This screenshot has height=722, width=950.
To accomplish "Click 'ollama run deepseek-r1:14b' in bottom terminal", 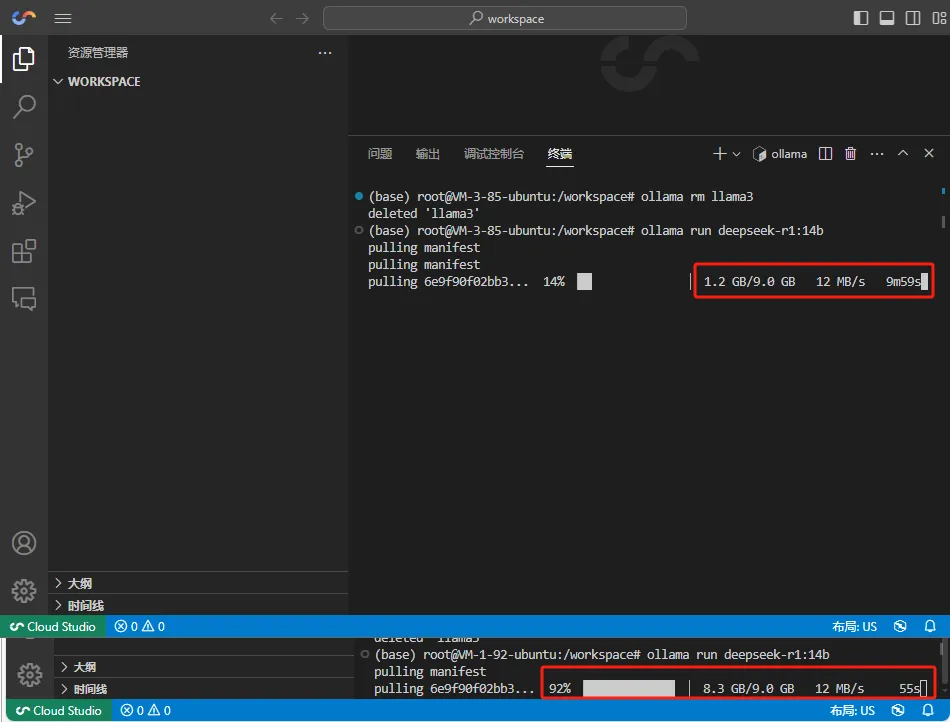I will pyautogui.click(x=738, y=655).
